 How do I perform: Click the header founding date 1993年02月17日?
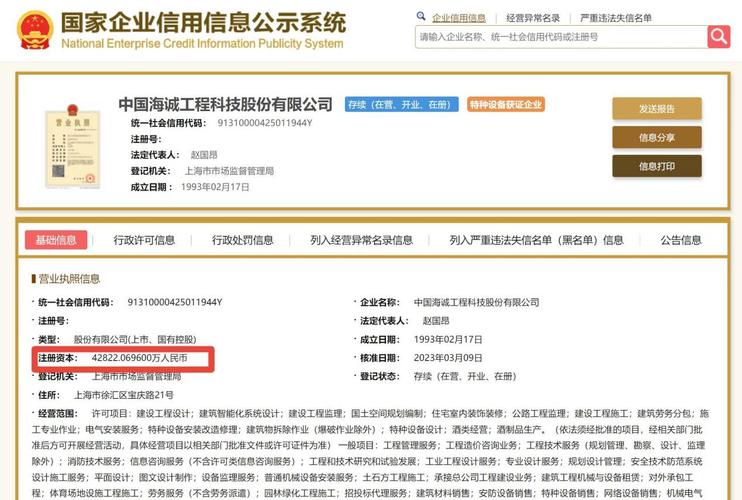215,187
